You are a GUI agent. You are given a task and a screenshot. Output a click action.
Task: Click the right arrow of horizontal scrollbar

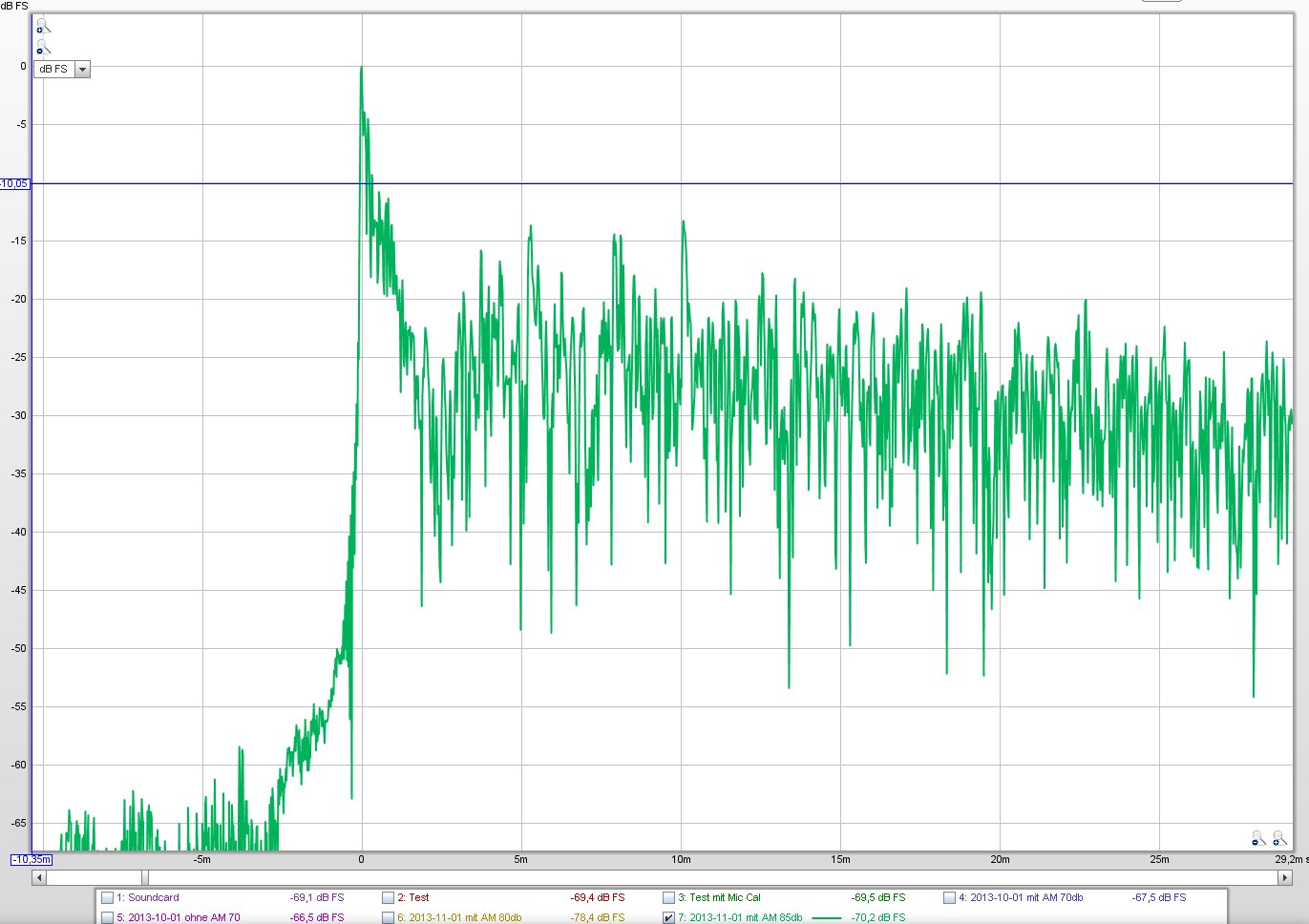(1284, 877)
